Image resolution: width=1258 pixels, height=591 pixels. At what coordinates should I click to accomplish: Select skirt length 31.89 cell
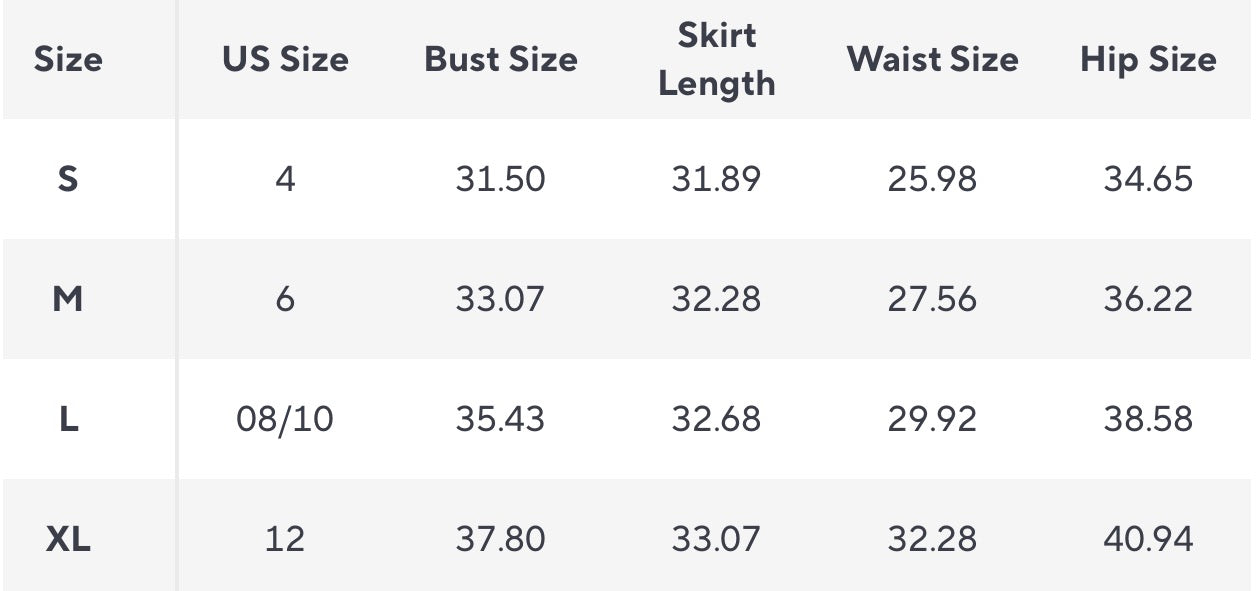tap(716, 180)
